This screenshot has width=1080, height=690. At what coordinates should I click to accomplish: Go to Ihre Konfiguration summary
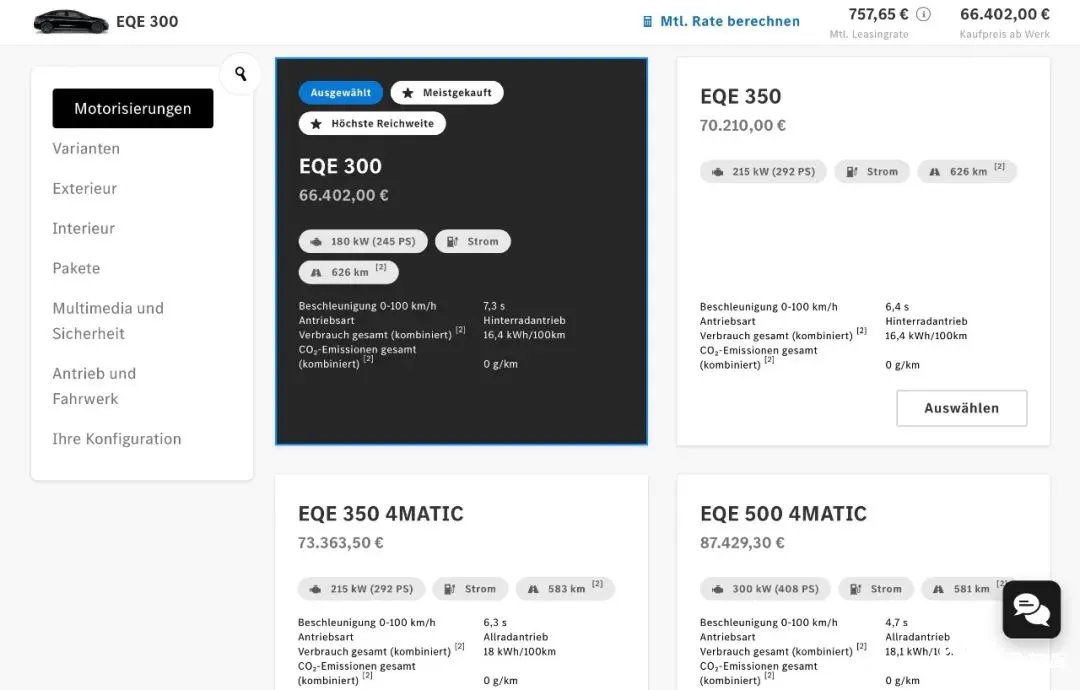(117, 439)
